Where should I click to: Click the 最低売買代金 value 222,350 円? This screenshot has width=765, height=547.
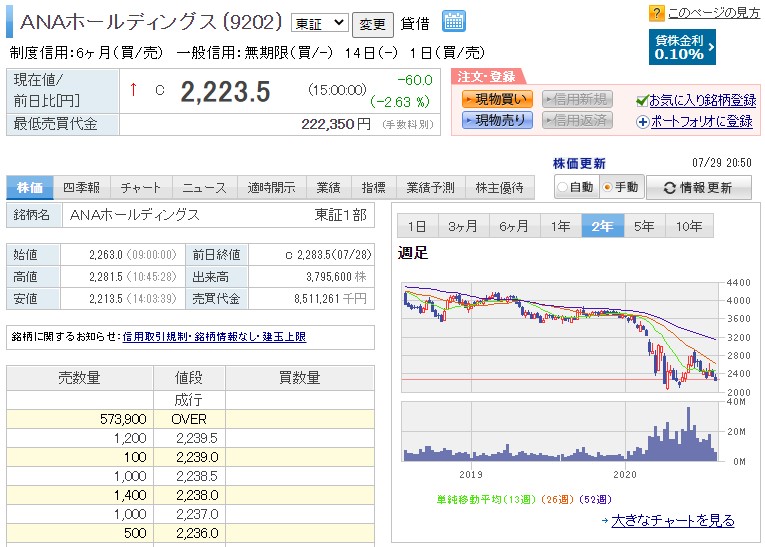(x=336, y=124)
